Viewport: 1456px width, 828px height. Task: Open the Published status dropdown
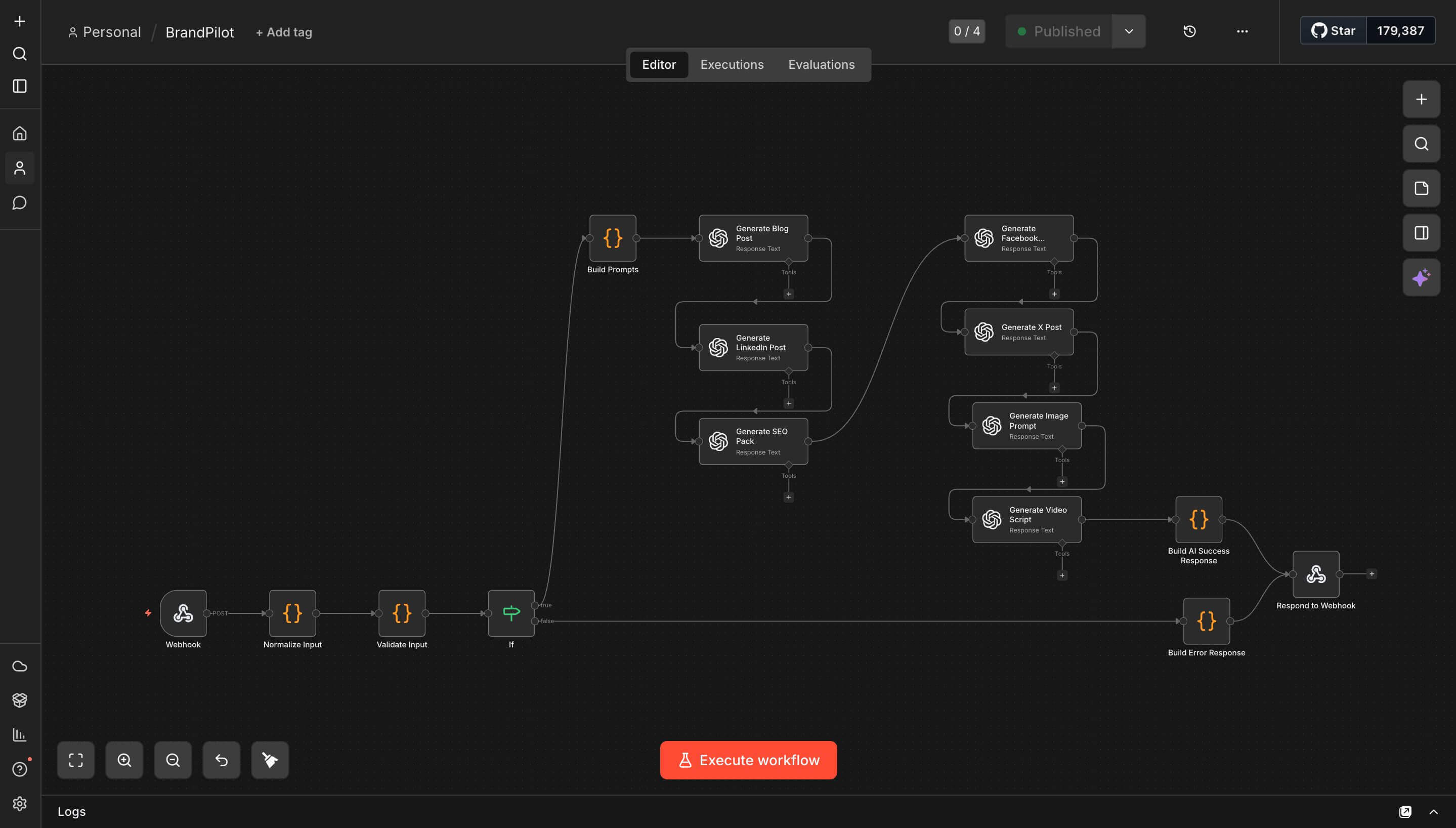pos(1129,31)
